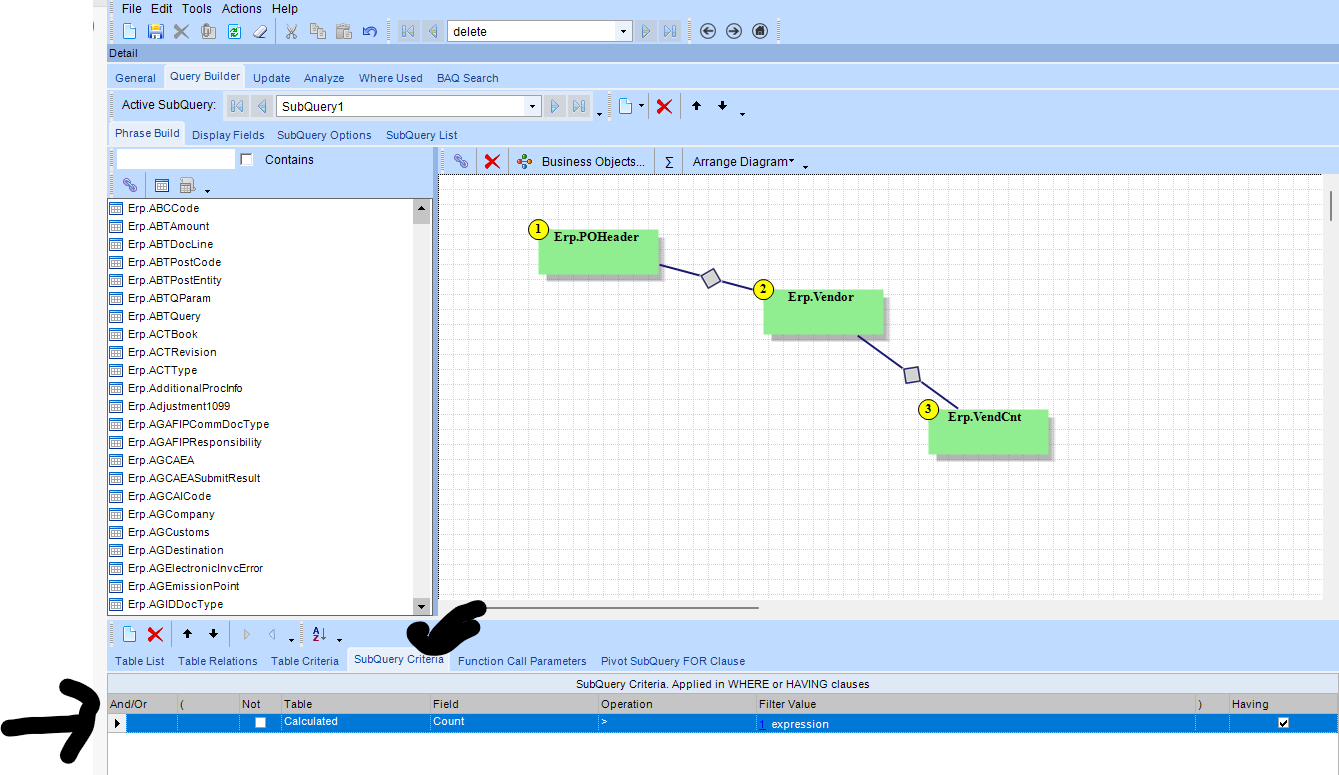Move criteria row up with the up arrow
This screenshot has width=1339, height=775.
(x=187, y=634)
